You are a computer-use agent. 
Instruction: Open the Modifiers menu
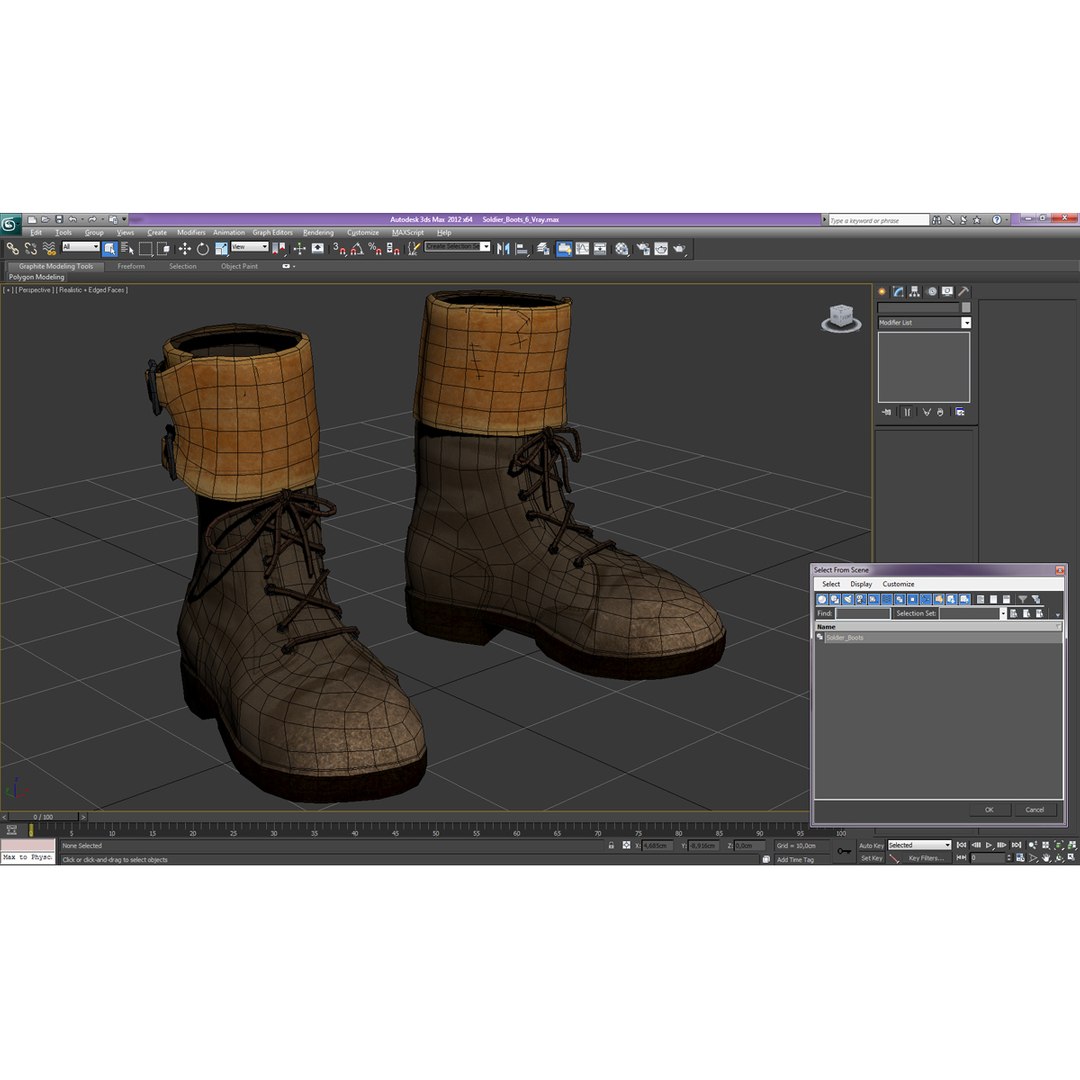(191, 233)
